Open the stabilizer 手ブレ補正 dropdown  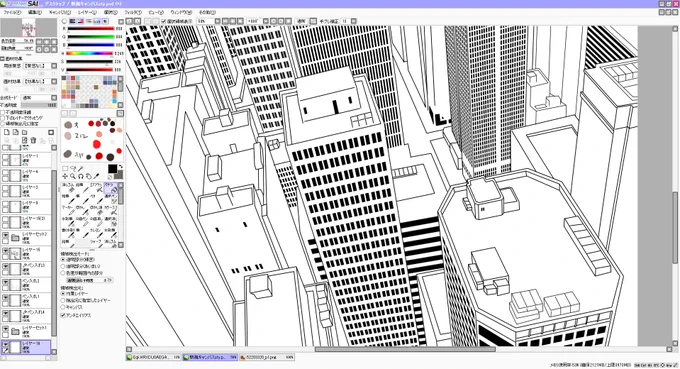(354, 21)
